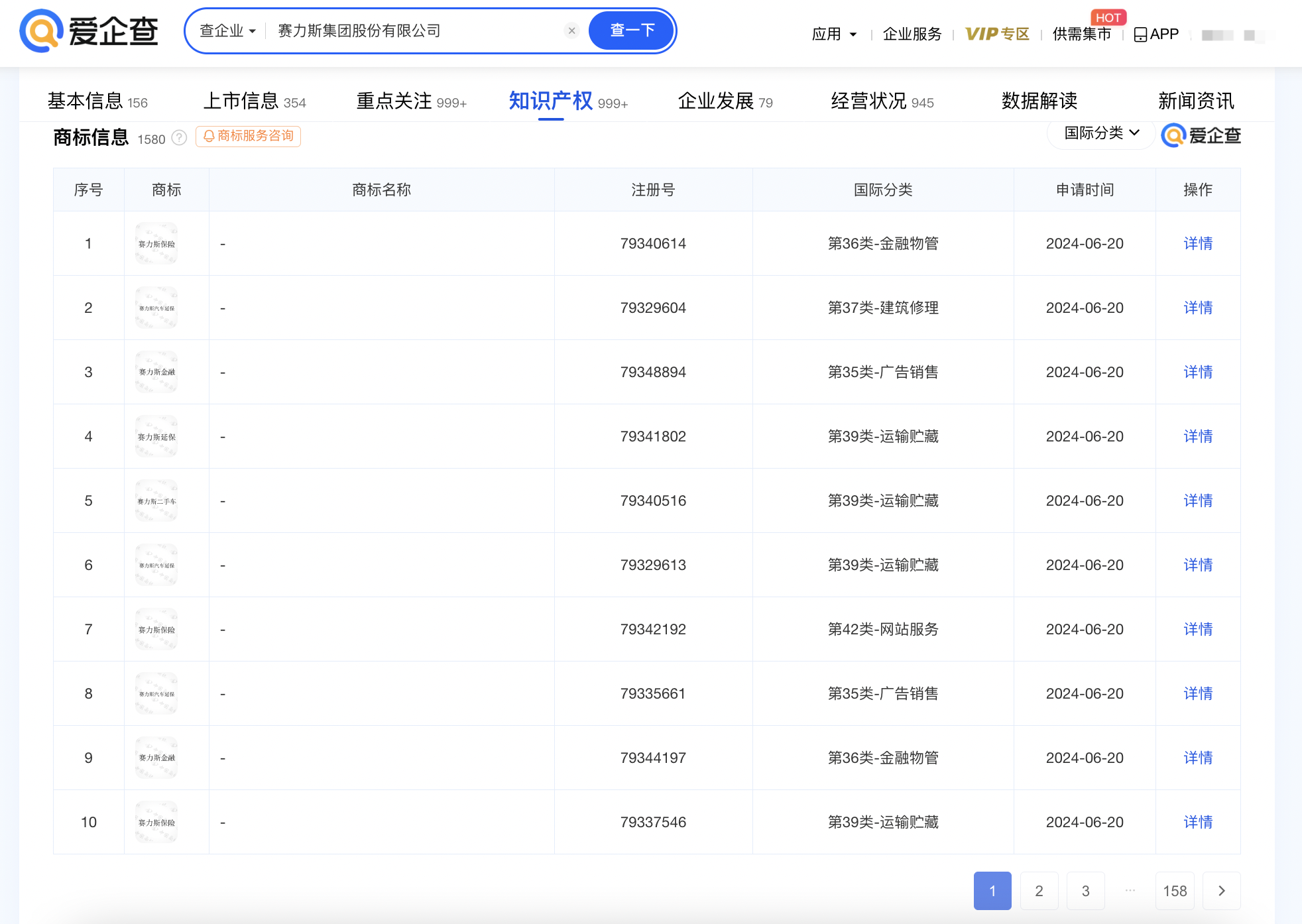Click the 商标信息 section heading
Image resolution: width=1302 pixels, height=924 pixels.
tap(91, 137)
